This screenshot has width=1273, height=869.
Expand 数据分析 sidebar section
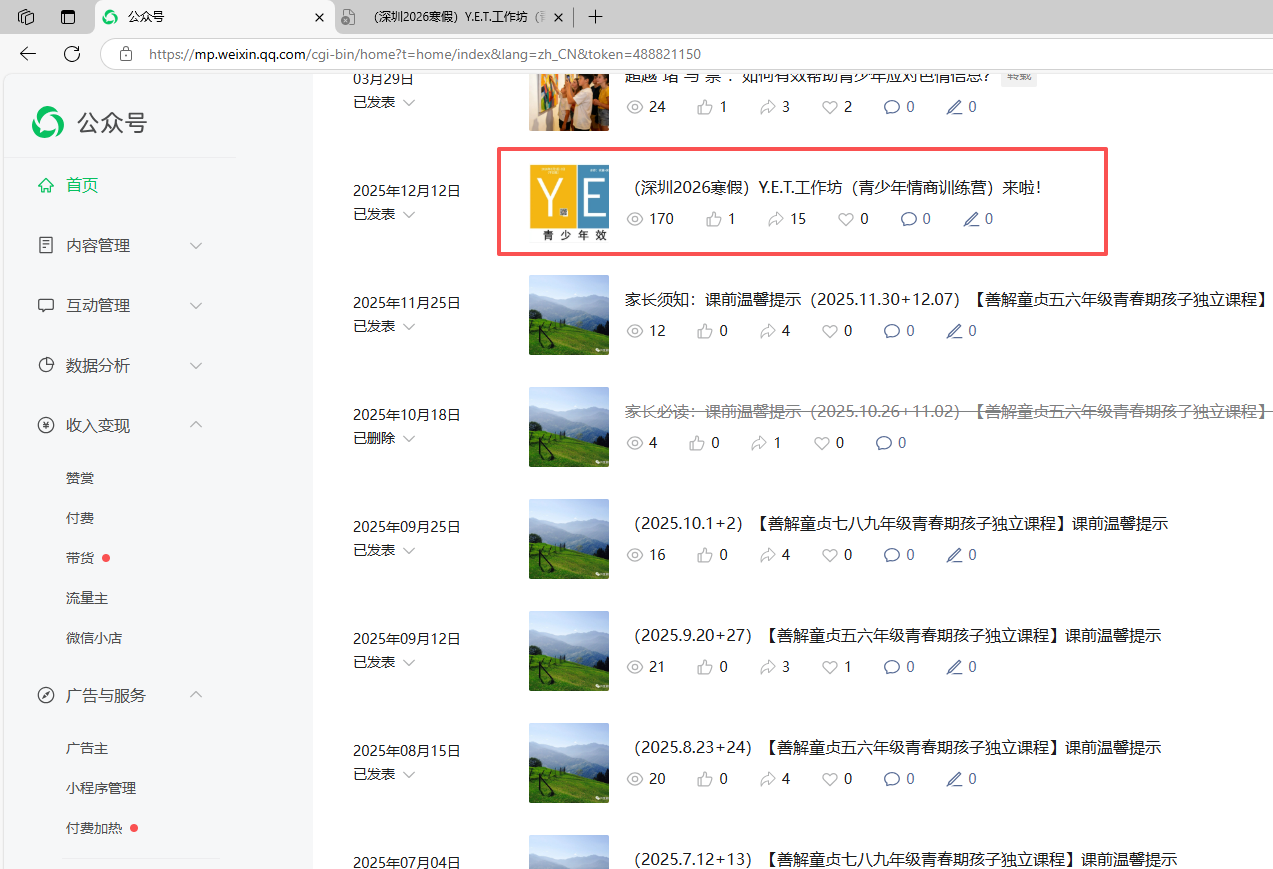(x=196, y=365)
